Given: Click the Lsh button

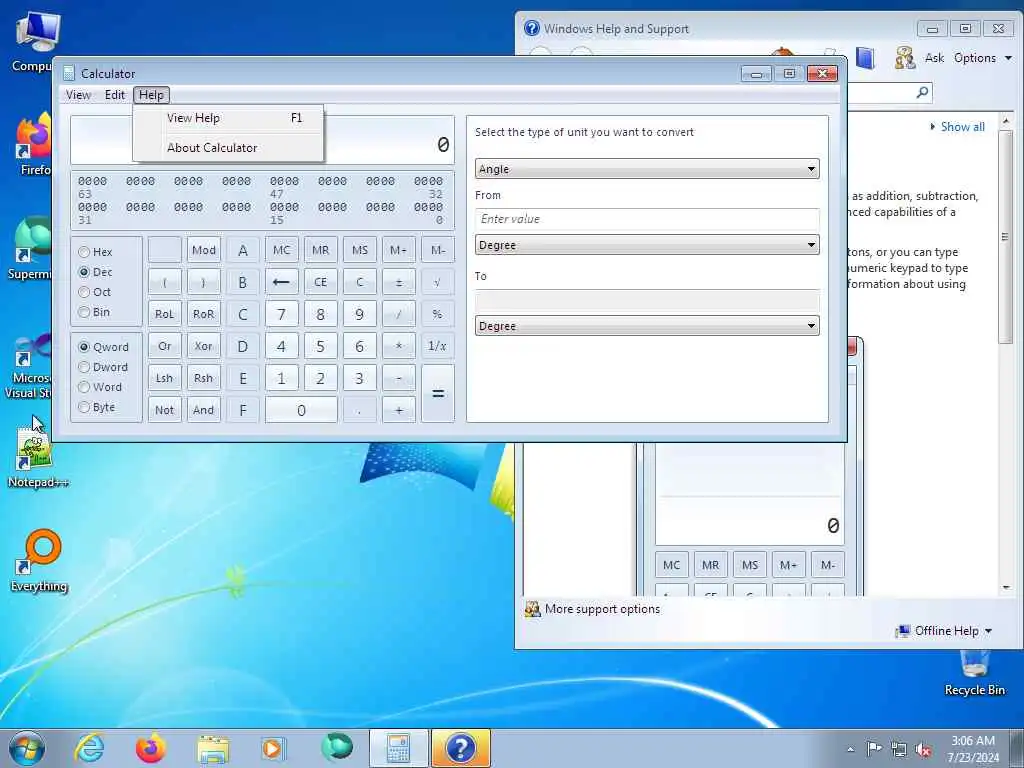Looking at the screenshot, I should point(165,378).
